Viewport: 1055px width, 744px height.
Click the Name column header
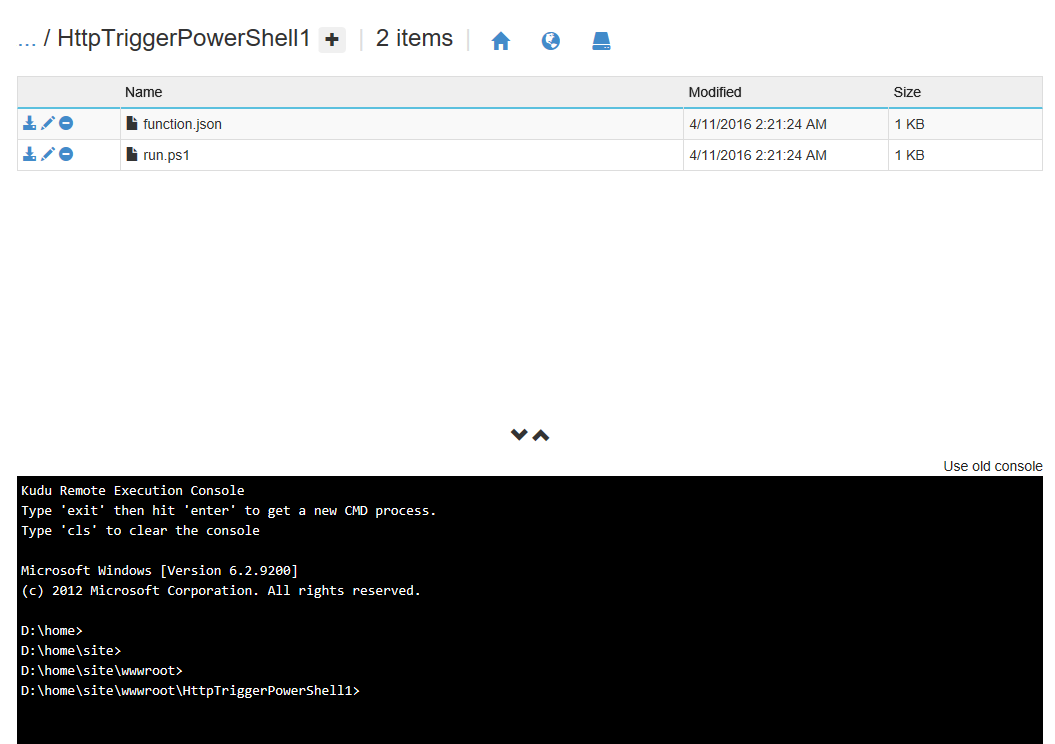pyautogui.click(x=143, y=92)
